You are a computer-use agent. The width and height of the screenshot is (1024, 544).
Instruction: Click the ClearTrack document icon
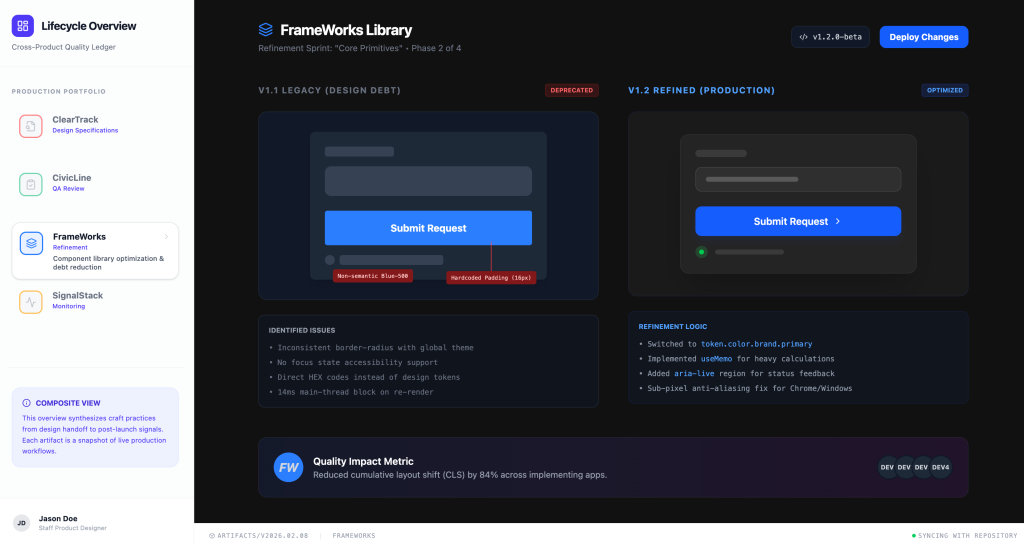coord(31,126)
